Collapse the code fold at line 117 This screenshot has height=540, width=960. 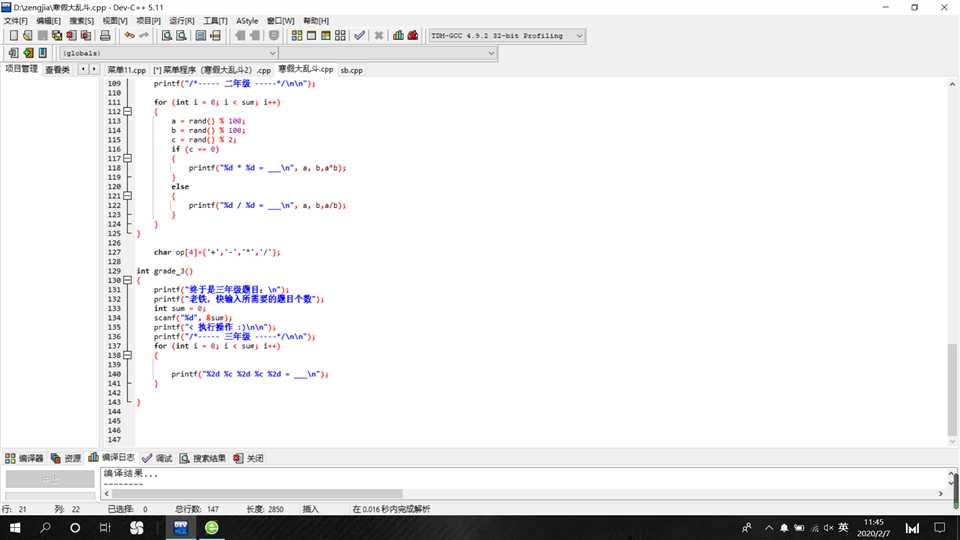127,158
